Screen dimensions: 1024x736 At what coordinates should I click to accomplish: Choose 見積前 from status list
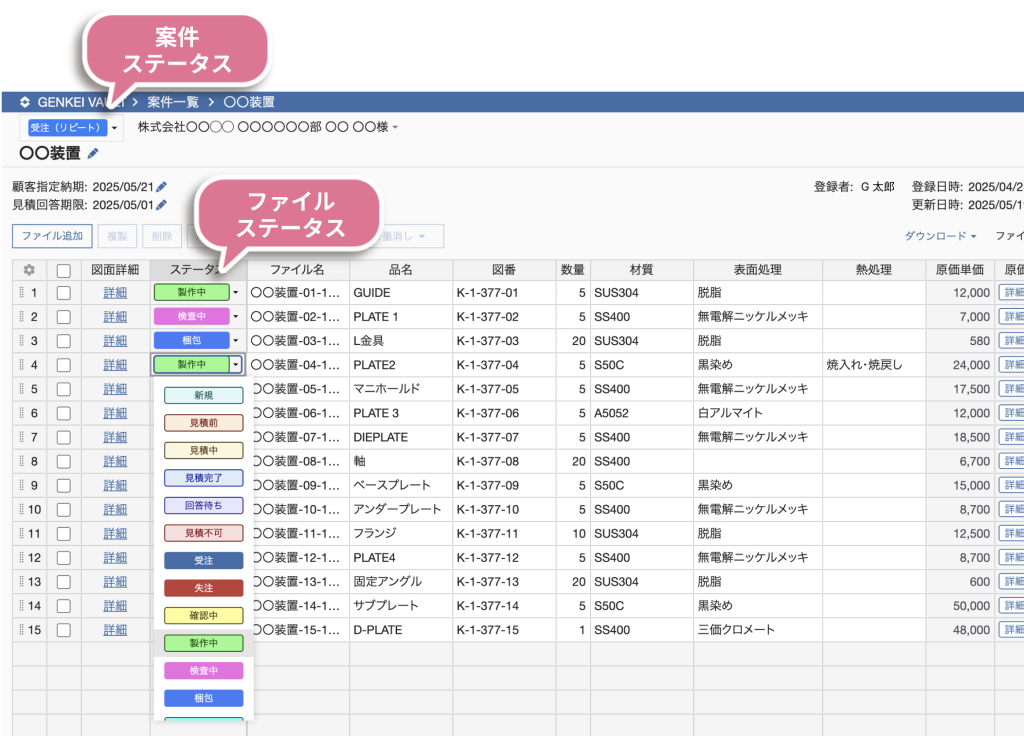[204, 423]
